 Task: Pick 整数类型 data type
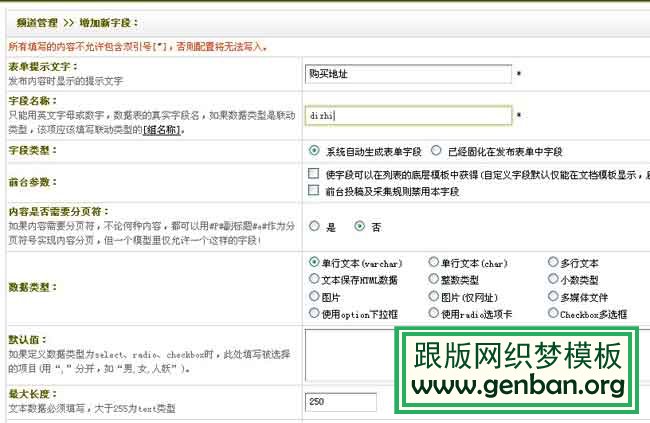[x=434, y=279]
